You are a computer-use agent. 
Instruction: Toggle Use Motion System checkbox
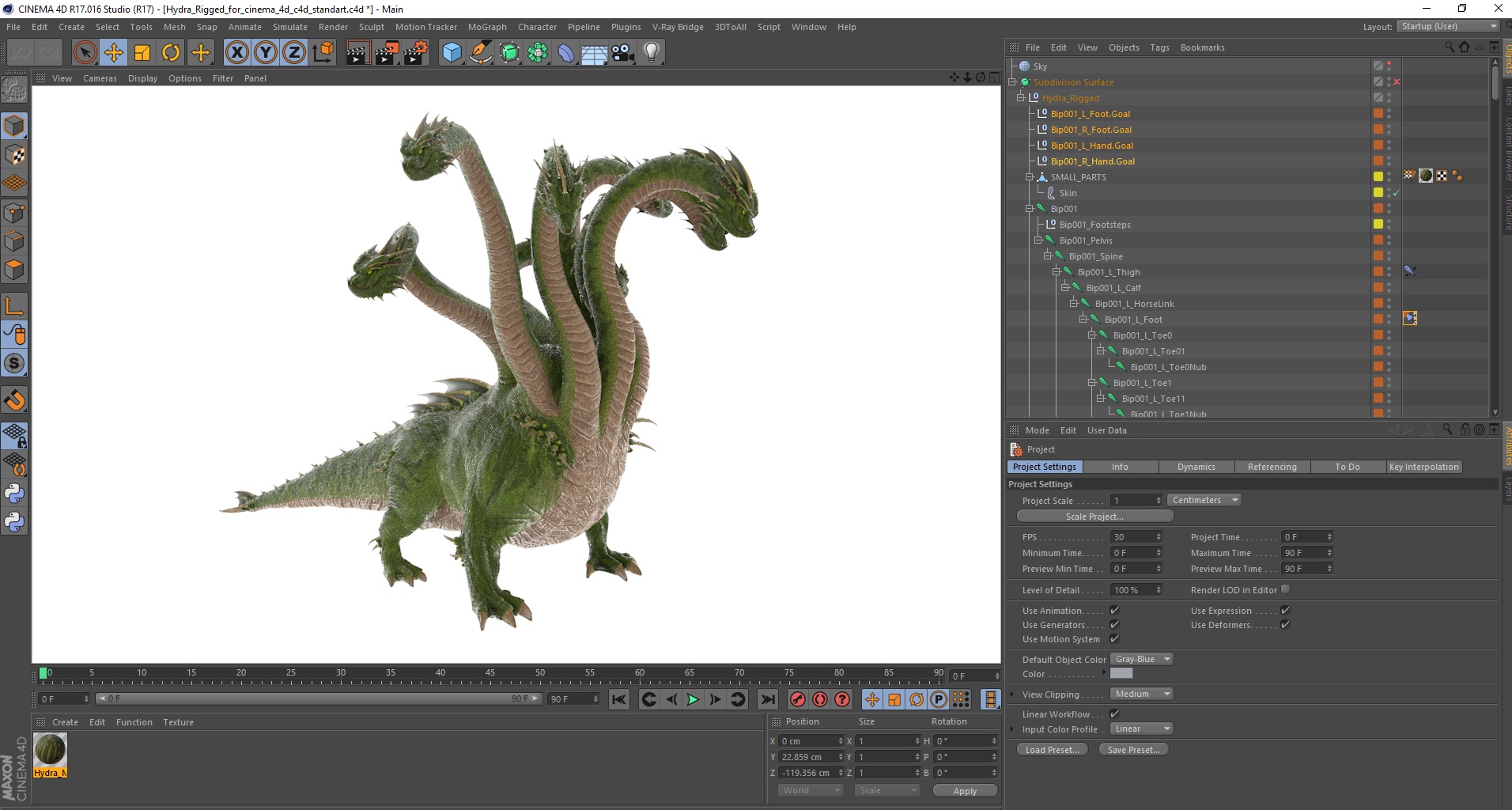(1114, 639)
